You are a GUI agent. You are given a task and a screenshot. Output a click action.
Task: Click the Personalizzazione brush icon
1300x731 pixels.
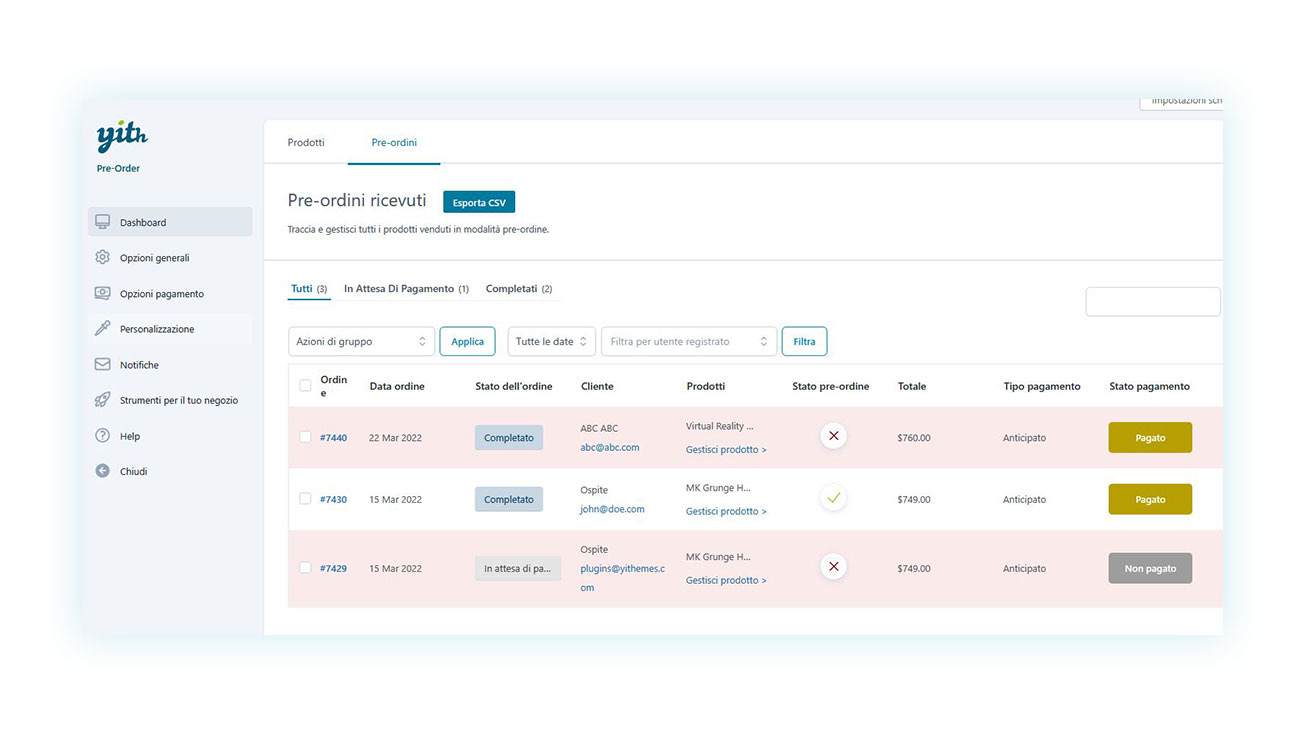102,329
